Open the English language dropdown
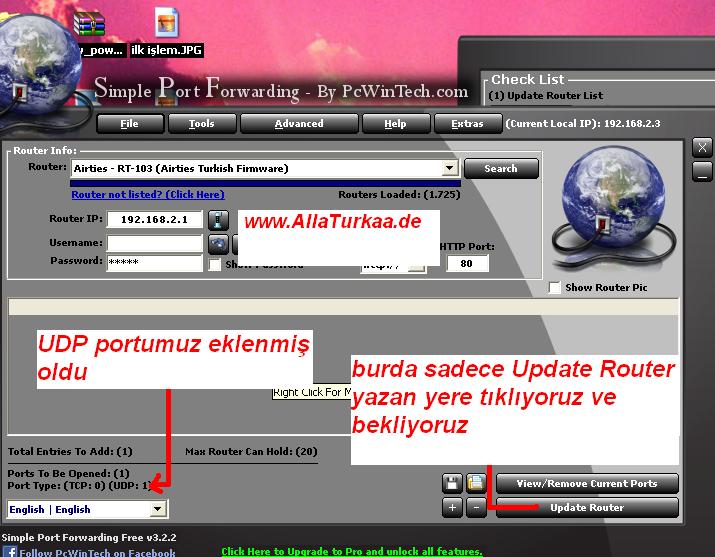The width and height of the screenshot is (715, 557). click(157, 509)
